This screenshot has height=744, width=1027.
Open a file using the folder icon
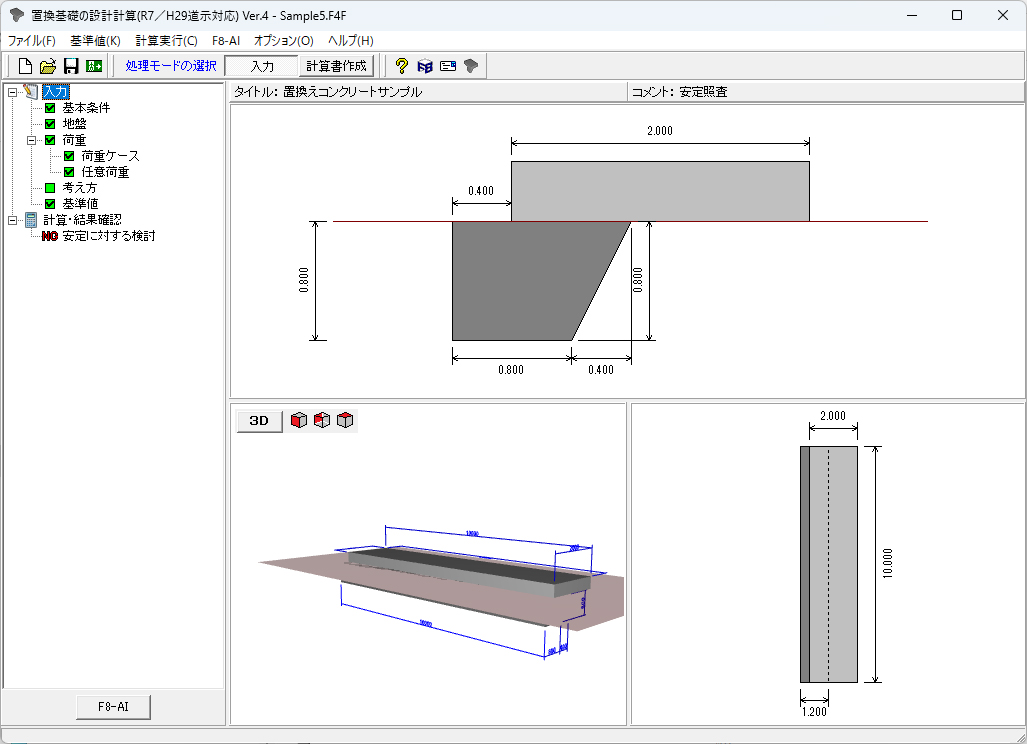pyautogui.click(x=48, y=65)
